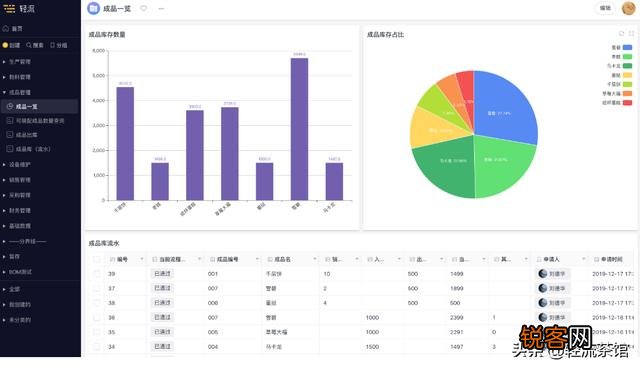Viewport: 640px width, 369px height.
Task: Click the 轻流 logo icon
Action: 9,8
